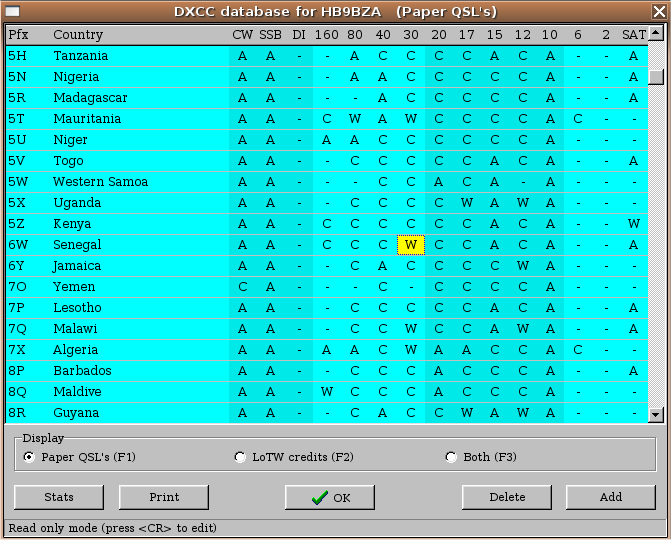Click the Add button
The width and height of the screenshot is (671, 540).
click(611, 497)
